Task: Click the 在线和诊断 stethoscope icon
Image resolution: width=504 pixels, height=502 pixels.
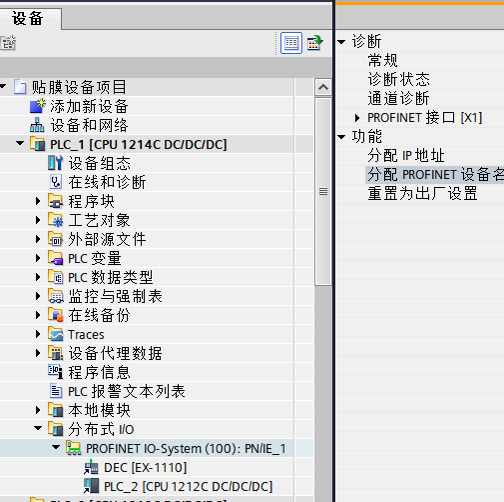Action: pos(56,182)
